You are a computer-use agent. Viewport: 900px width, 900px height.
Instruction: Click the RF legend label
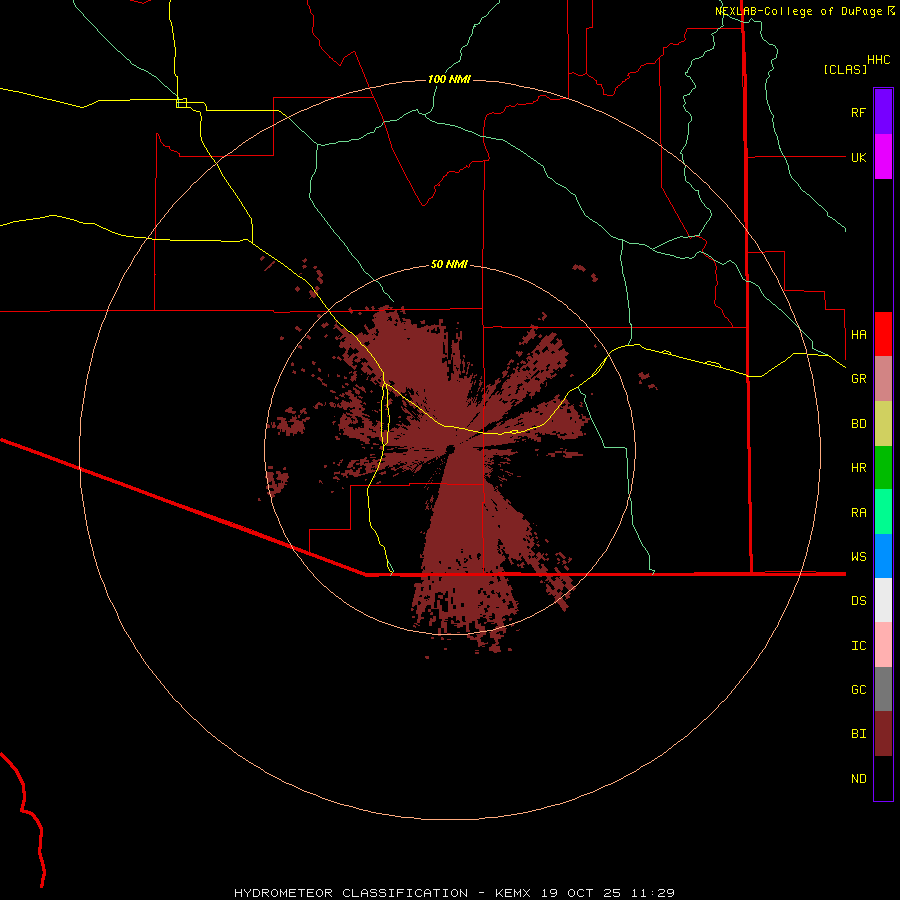click(858, 112)
